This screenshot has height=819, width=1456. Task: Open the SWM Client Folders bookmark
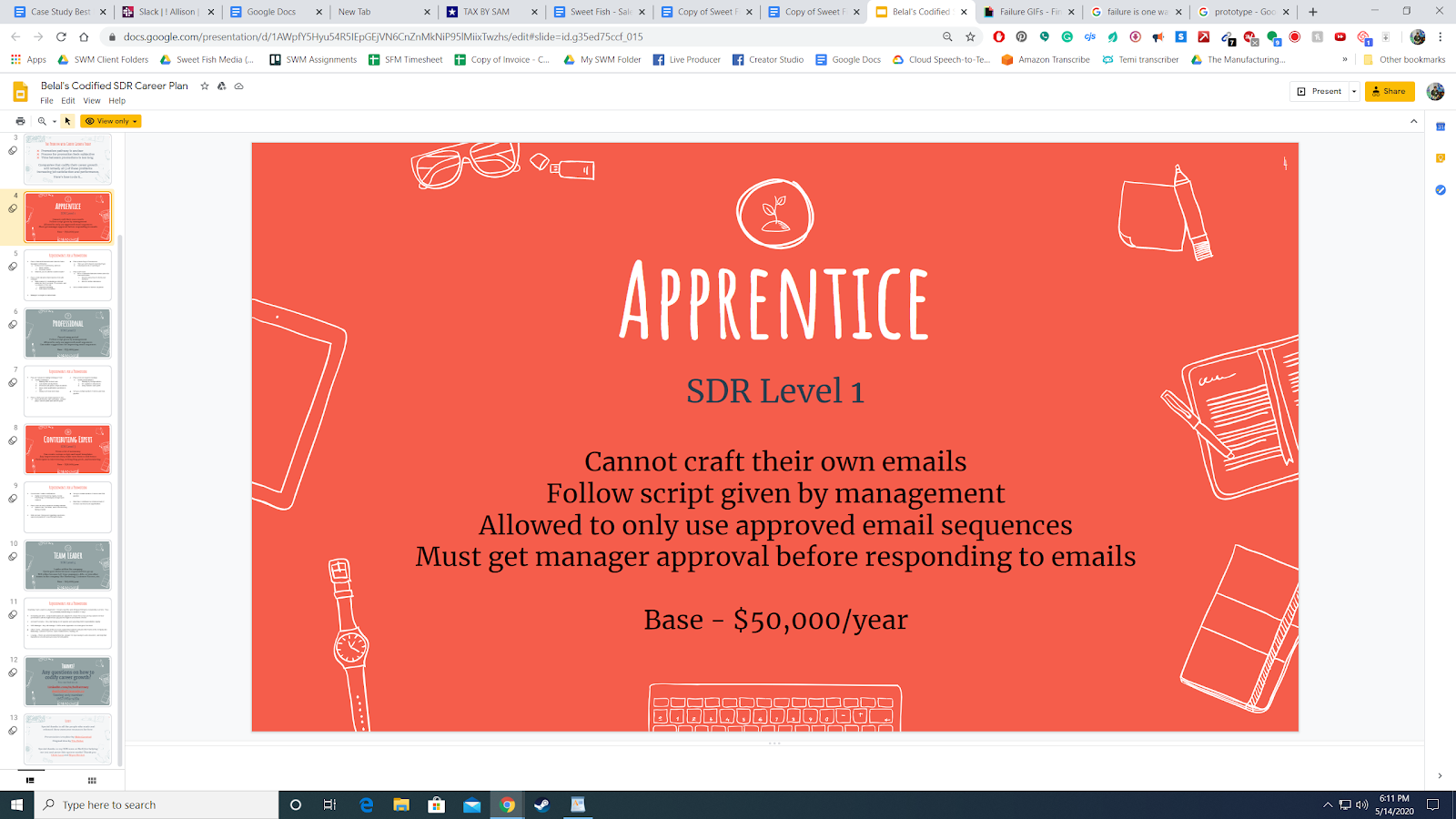[103, 60]
